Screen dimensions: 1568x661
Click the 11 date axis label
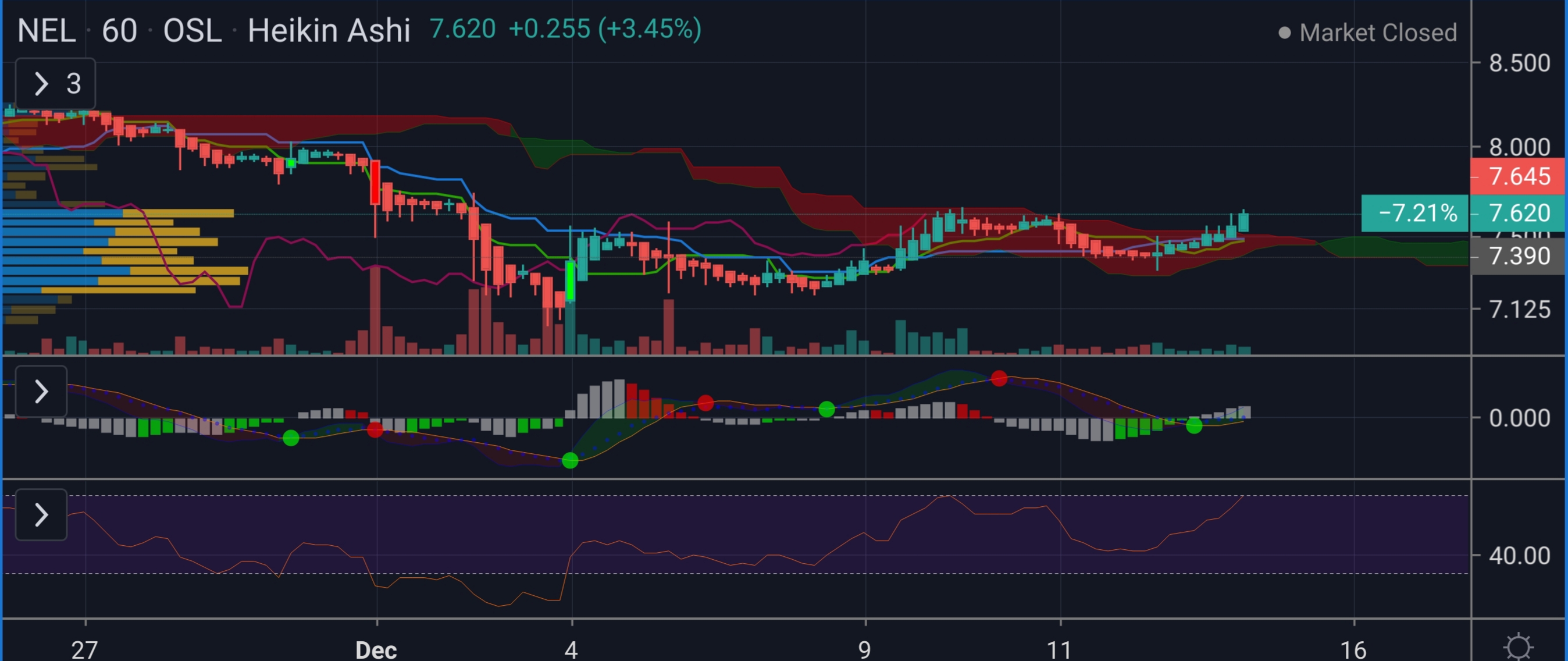[x=1060, y=649]
